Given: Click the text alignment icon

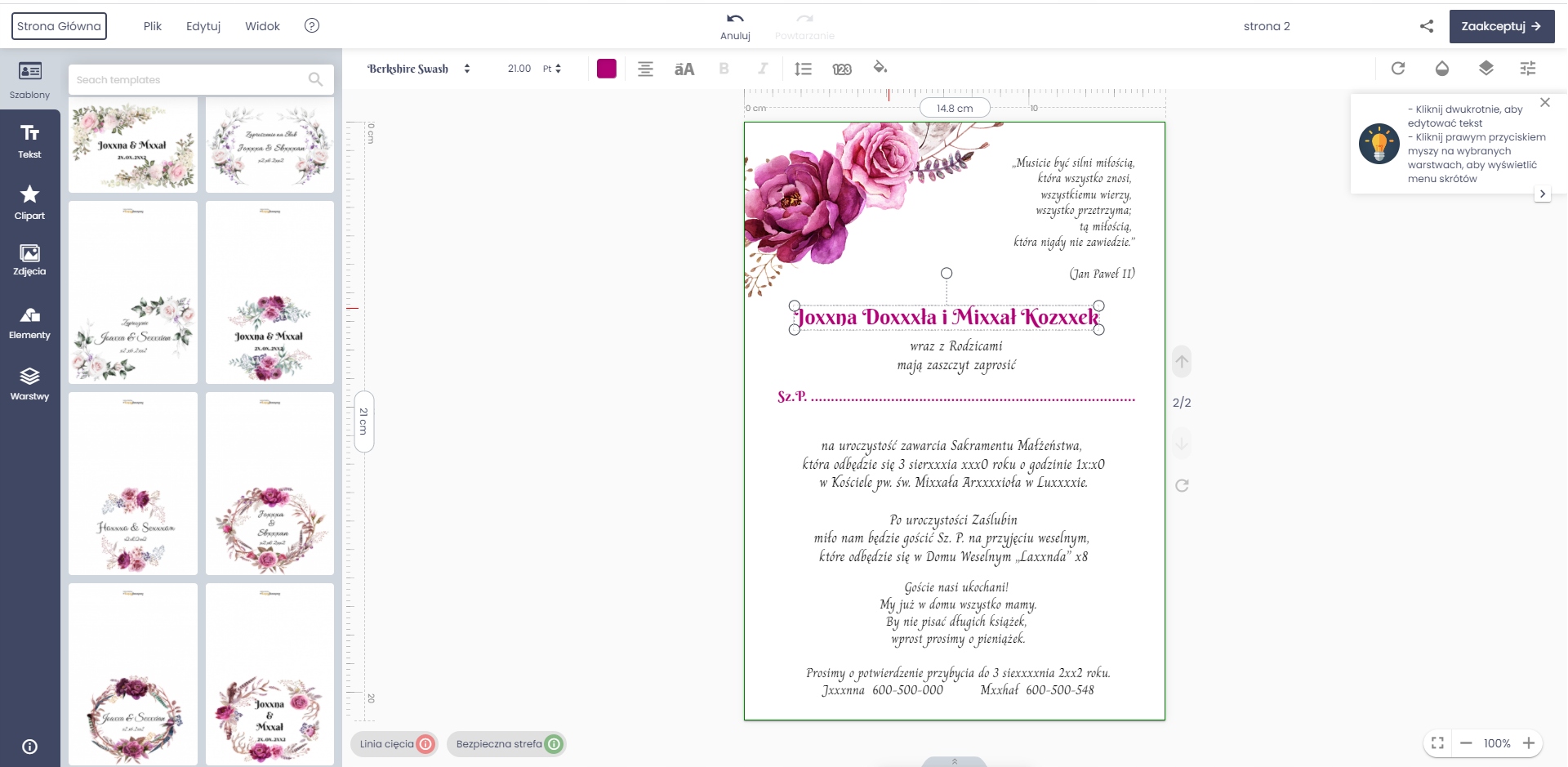Looking at the screenshot, I should (645, 69).
